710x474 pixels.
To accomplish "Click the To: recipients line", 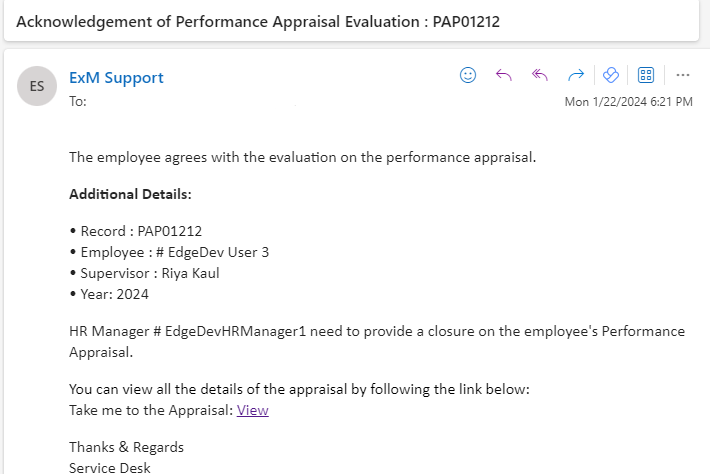I will [x=78, y=101].
